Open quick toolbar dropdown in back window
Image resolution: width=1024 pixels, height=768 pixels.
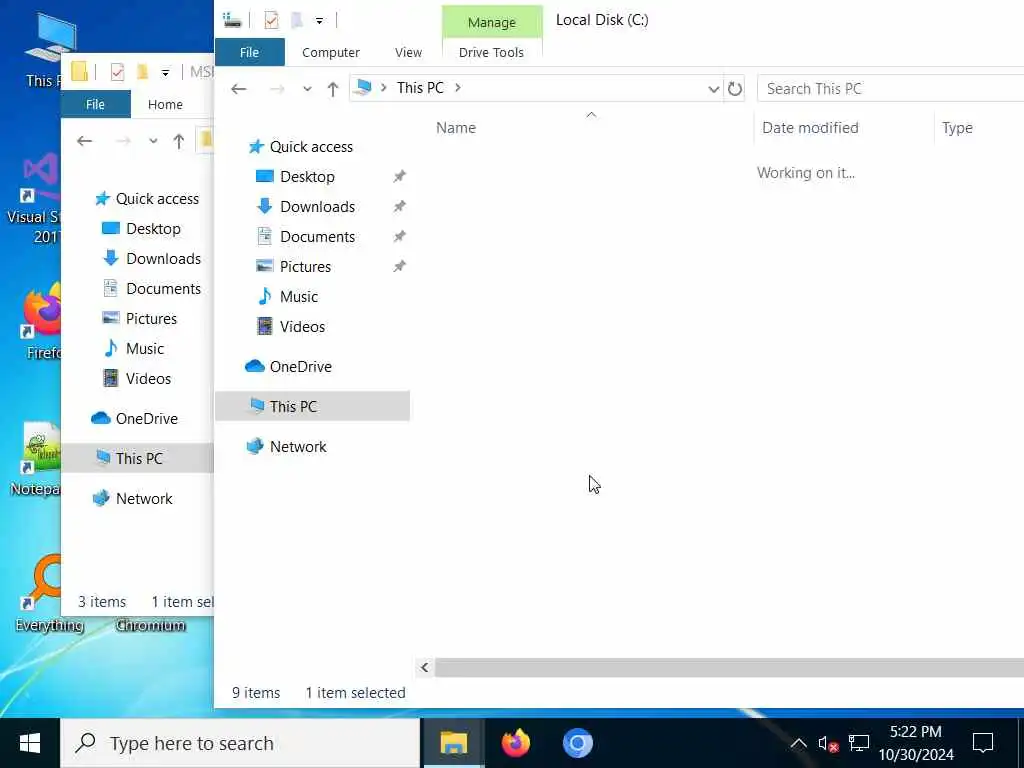pyautogui.click(x=165, y=73)
